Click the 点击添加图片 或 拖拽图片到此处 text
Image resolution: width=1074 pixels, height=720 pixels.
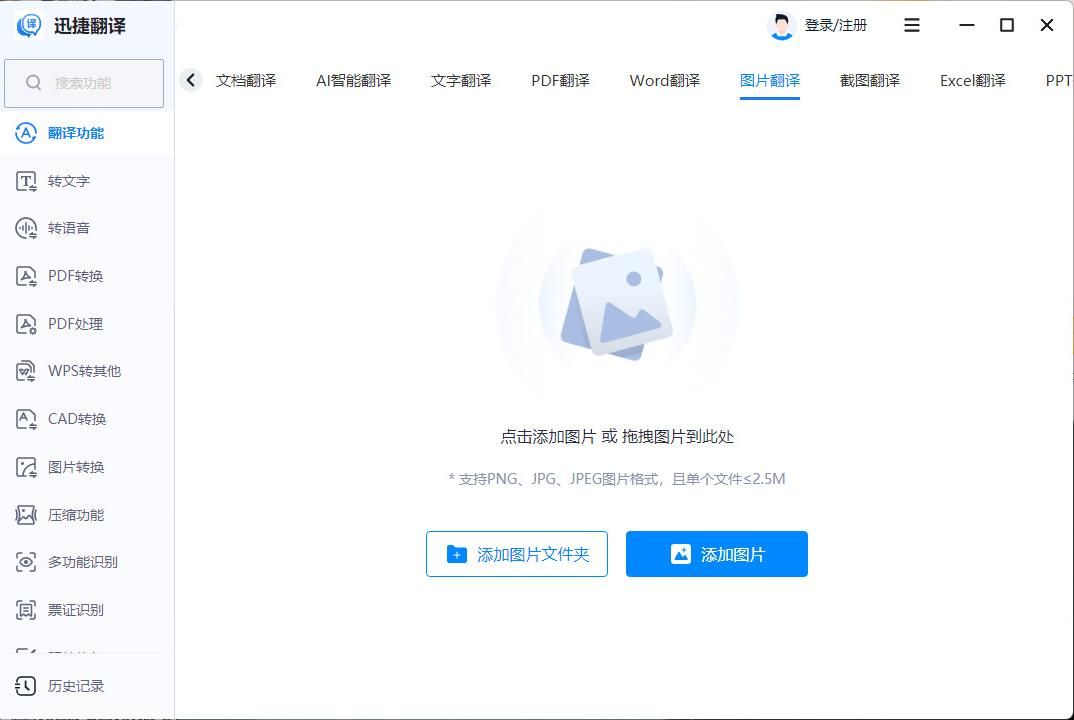pos(617,436)
